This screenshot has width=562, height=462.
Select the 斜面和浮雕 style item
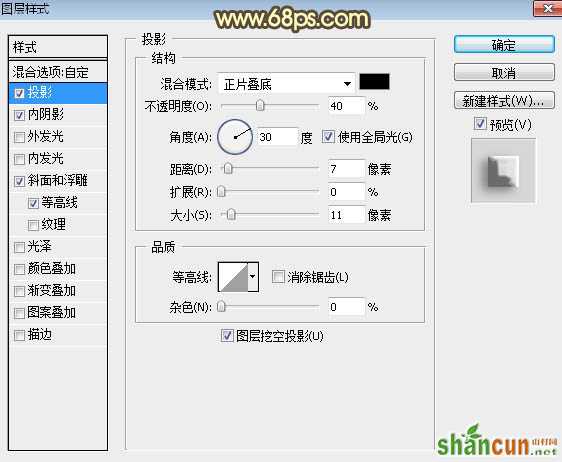click(x=57, y=181)
